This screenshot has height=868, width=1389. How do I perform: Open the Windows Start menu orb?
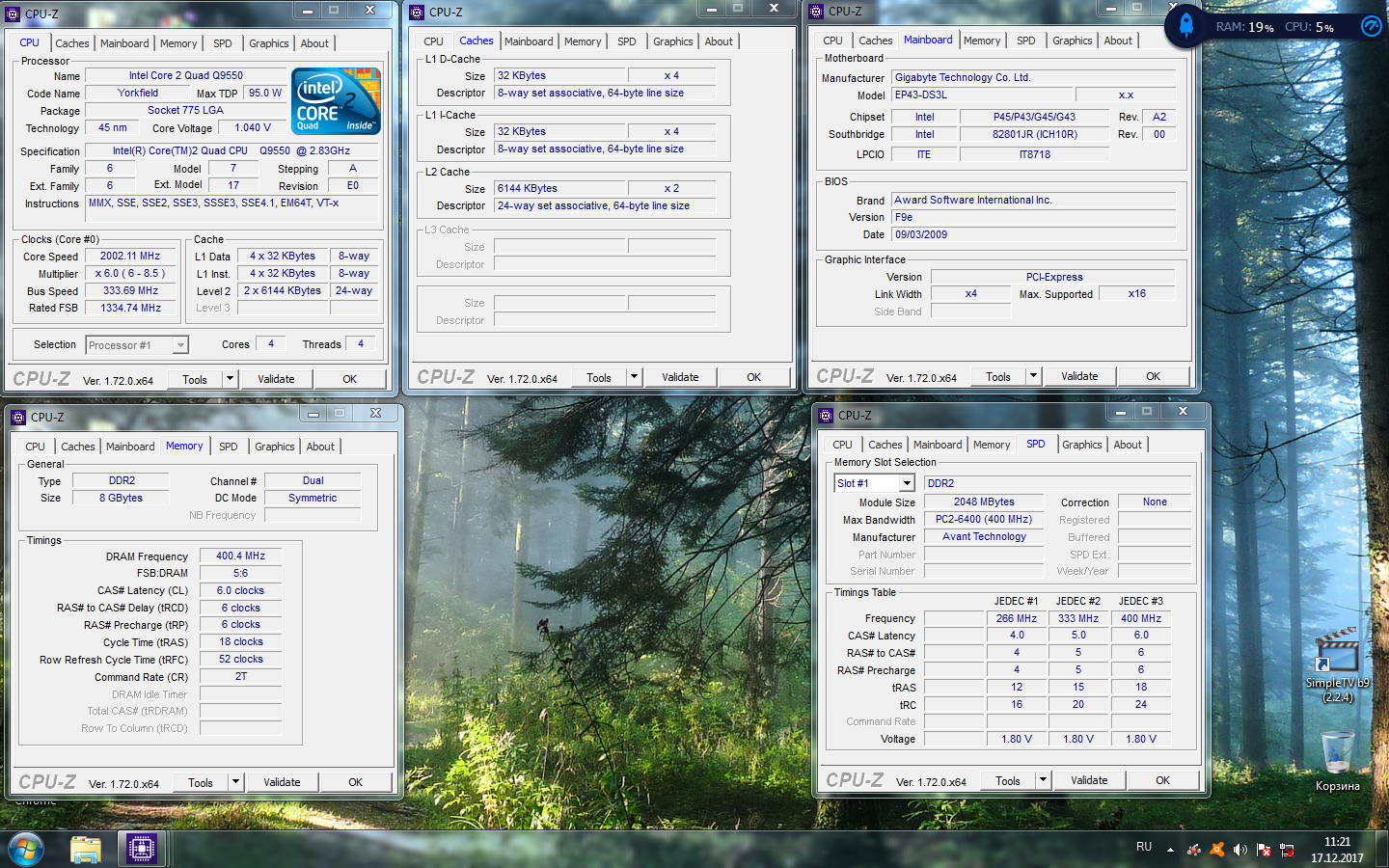pyautogui.click(x=26, y=850)
